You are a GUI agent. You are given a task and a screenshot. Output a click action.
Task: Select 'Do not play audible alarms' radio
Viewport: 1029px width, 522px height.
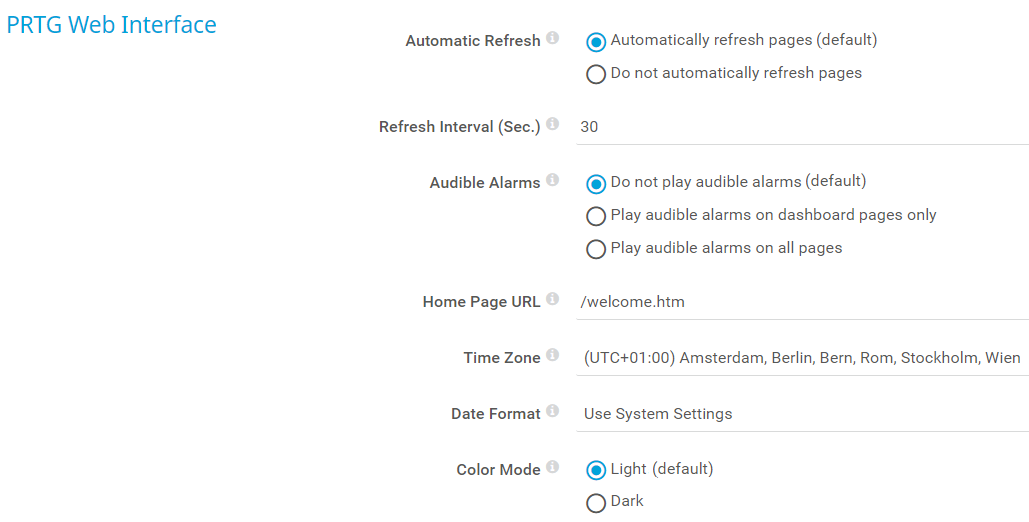coord(596,184)
